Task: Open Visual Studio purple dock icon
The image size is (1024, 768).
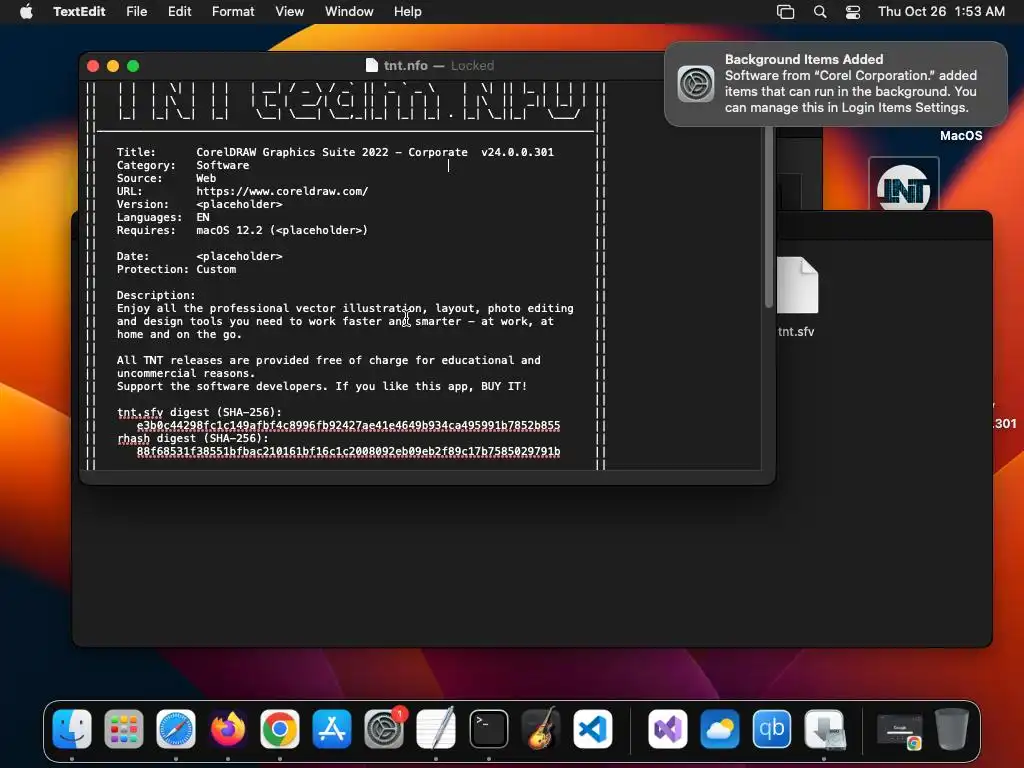Action: pos(667,729)
